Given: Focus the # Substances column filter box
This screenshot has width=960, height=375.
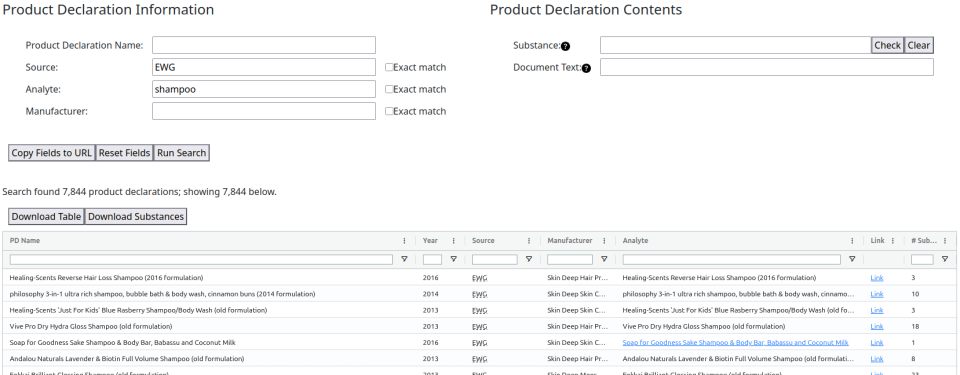Looking at the screenshot, I should point(922,260).
